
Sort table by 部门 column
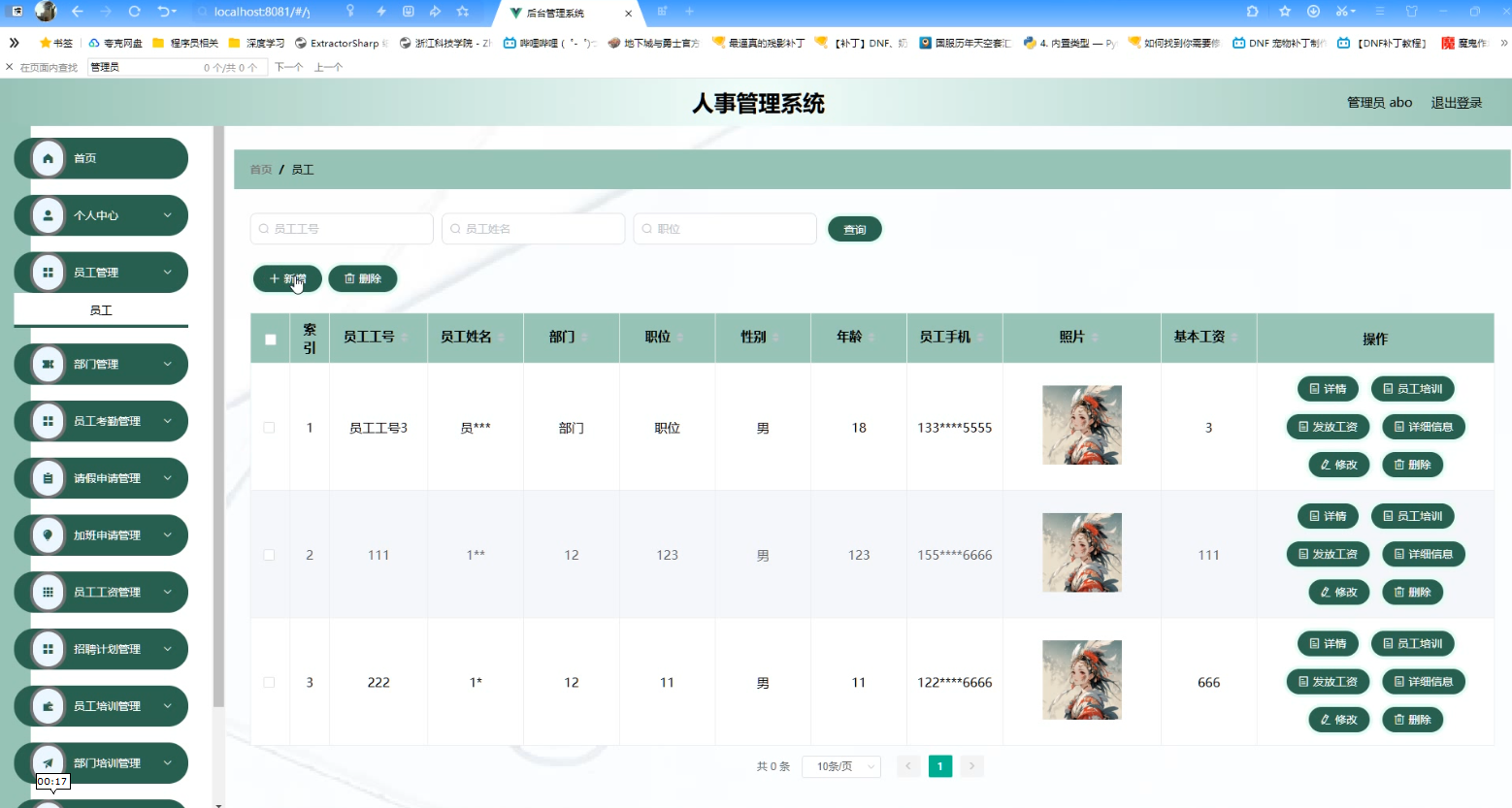(584, 338)
